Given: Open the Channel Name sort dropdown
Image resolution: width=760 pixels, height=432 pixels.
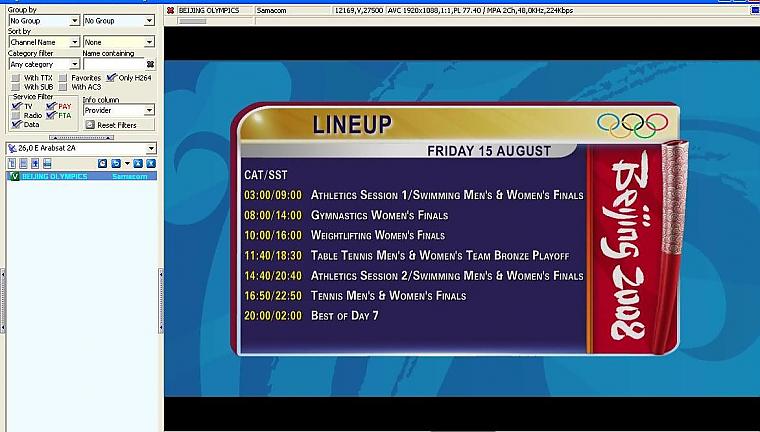Looking at the screenshot, I should (x=75, y=43).
